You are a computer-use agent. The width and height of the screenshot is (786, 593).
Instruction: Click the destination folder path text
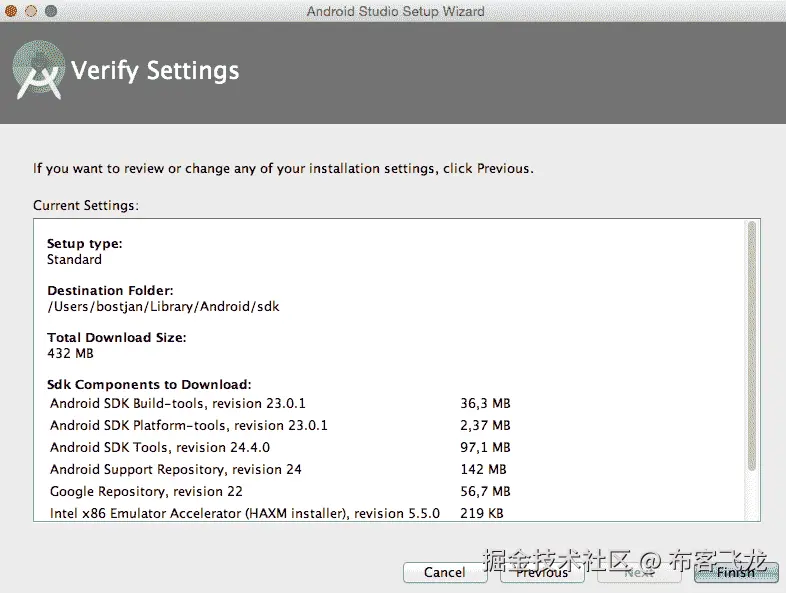163,307
